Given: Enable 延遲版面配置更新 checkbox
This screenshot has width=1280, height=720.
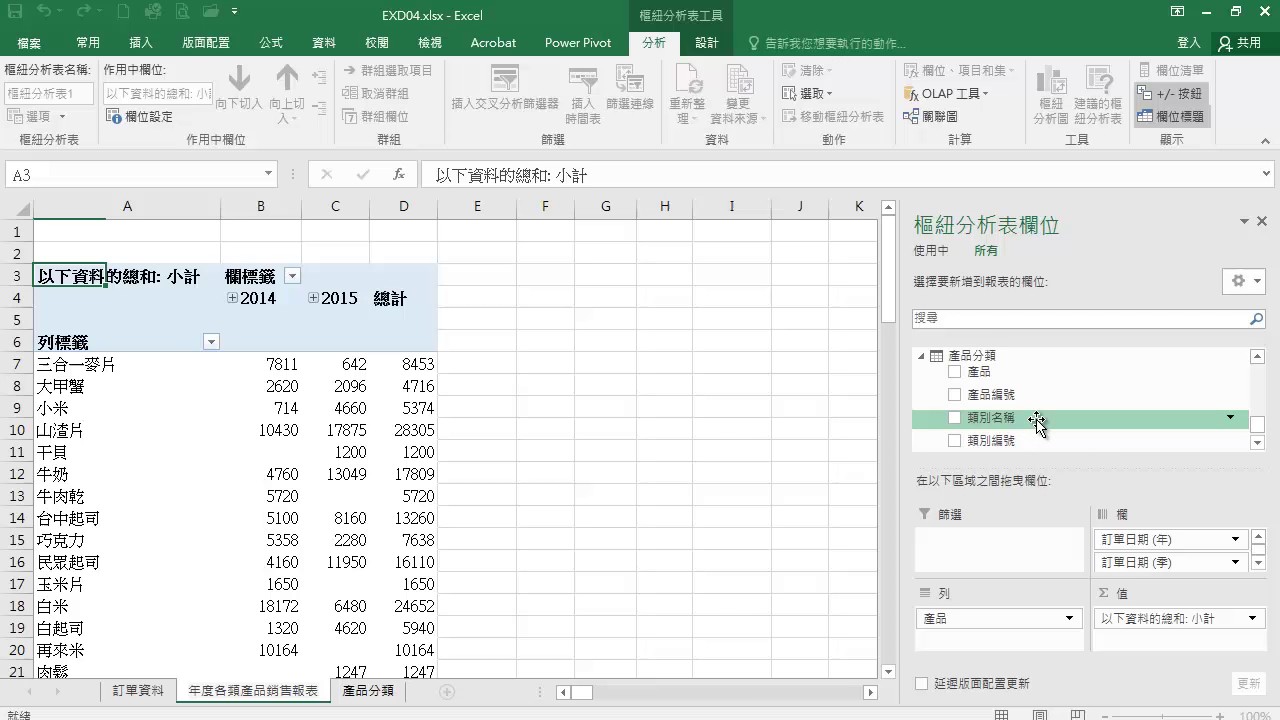Looking at the screenshot, I should coord(922,684).
